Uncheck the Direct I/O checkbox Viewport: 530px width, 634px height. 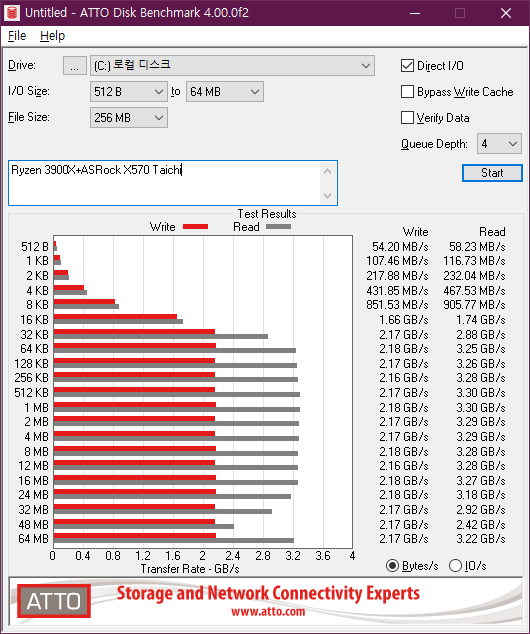pos(407,66)
